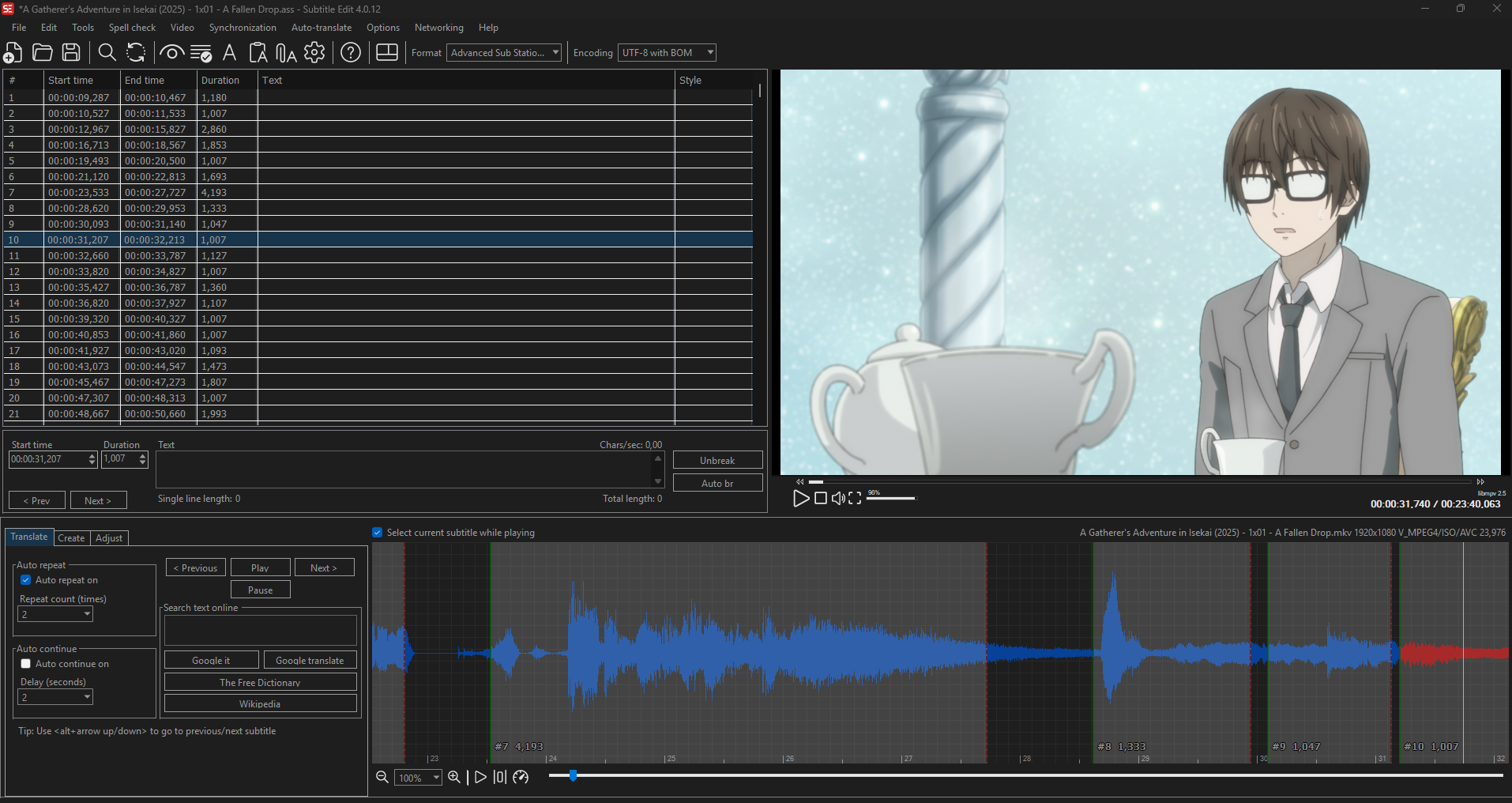Toggle the layout chooser icon
Image resolution: width=1512 pixels, height=803 pixels.
click(x=387, y=53)
